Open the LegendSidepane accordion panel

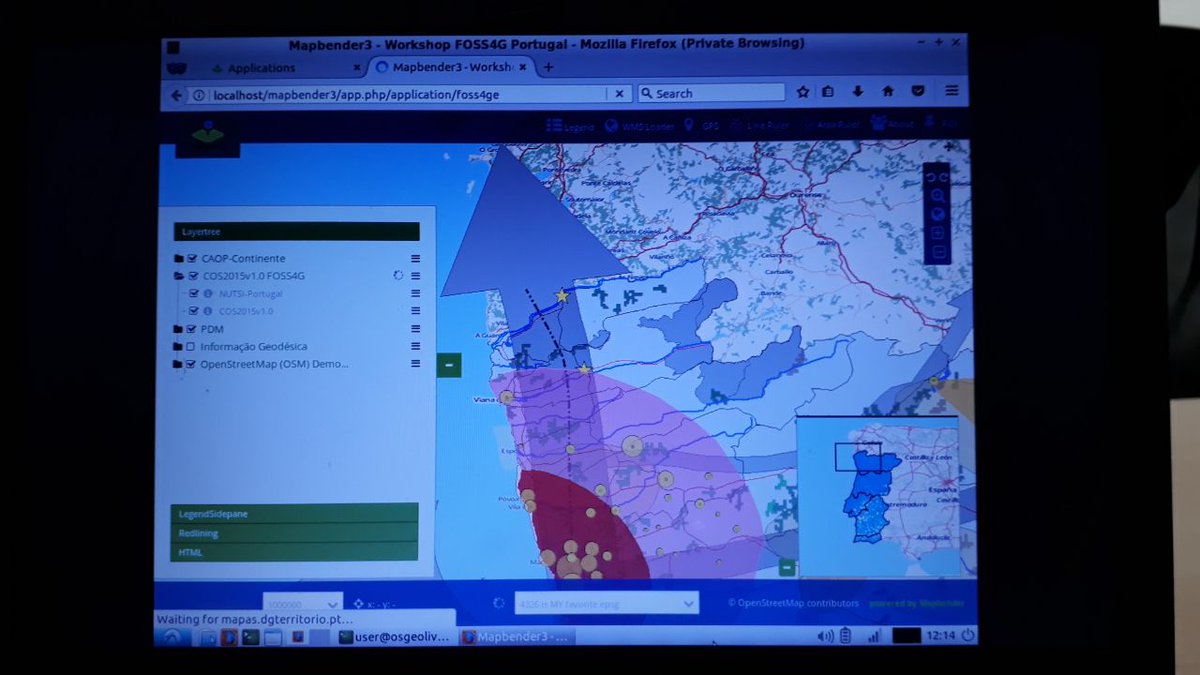click(294, 513)
